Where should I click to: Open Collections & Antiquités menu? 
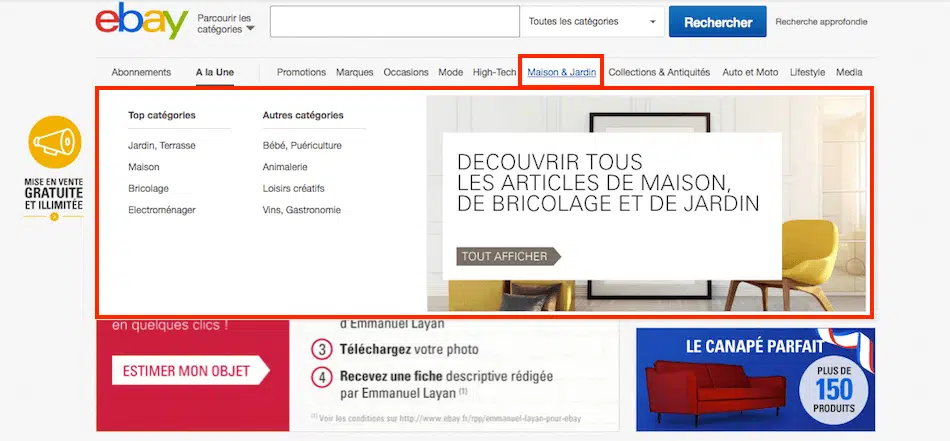[659, 72]
